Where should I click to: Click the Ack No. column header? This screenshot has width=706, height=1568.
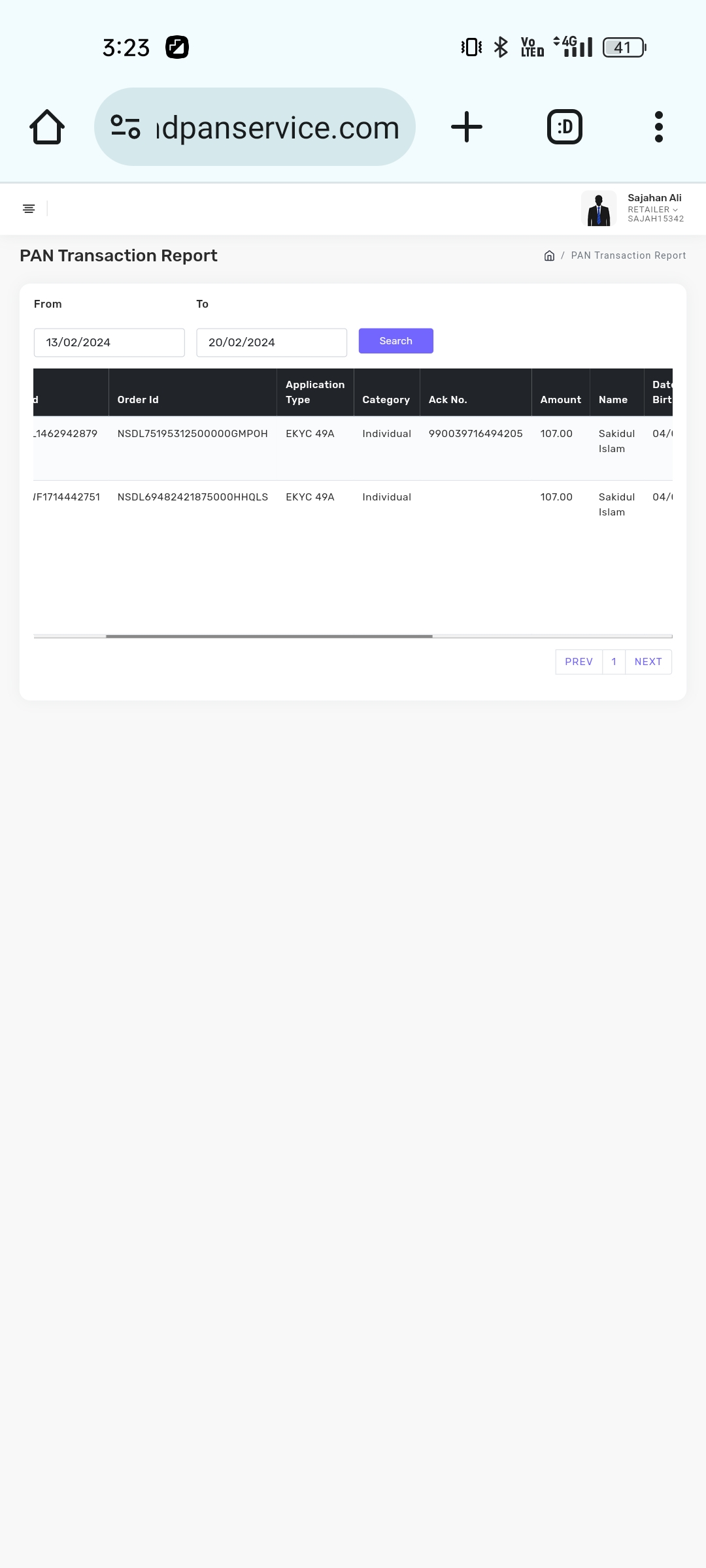pyautogui.click(x=448, y=400)
